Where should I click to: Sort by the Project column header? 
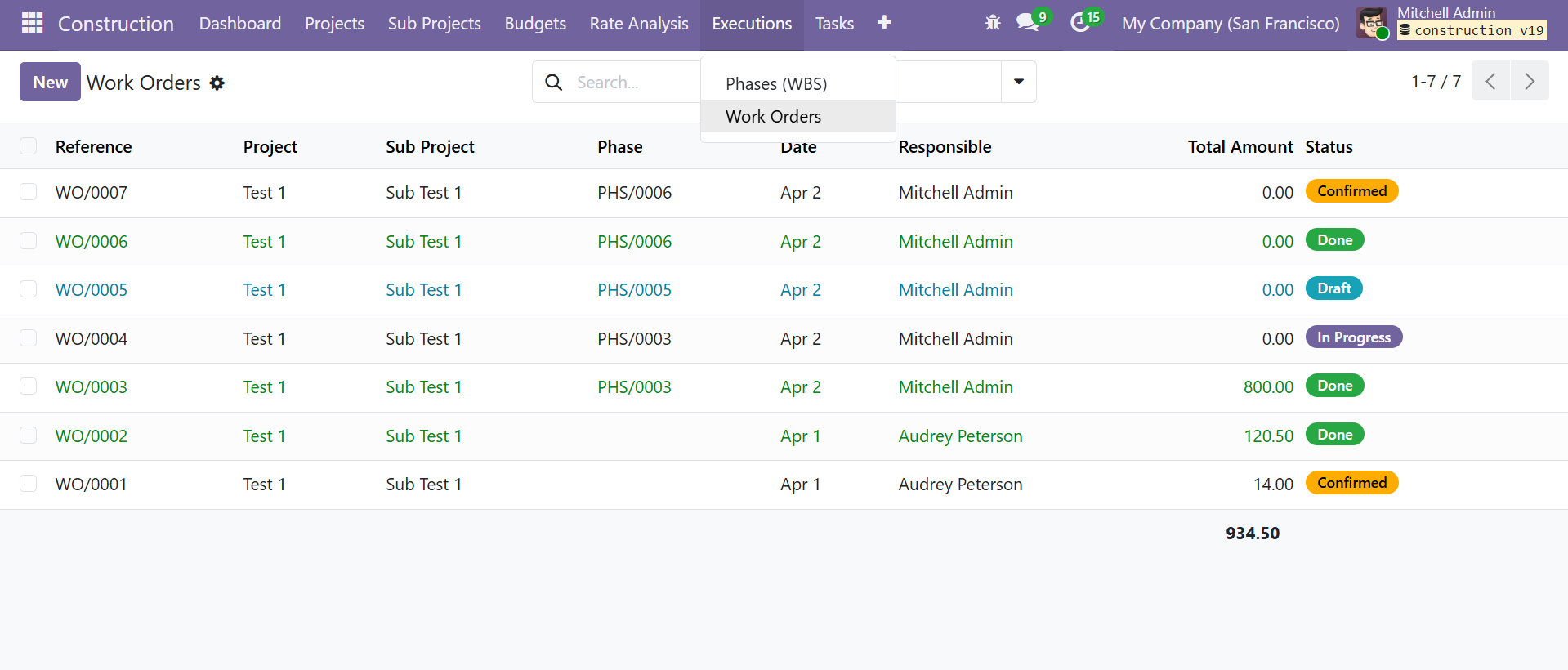[270, 147]
